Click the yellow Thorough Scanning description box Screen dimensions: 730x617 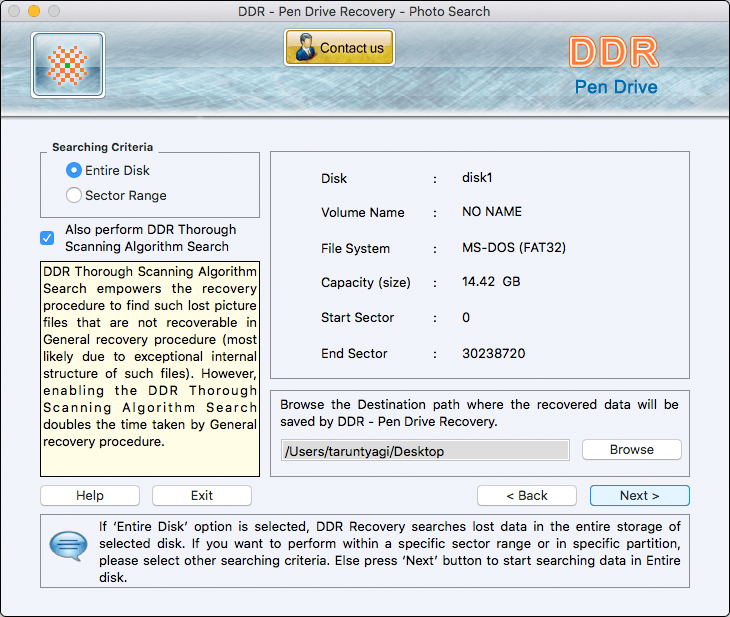point(150,369)
